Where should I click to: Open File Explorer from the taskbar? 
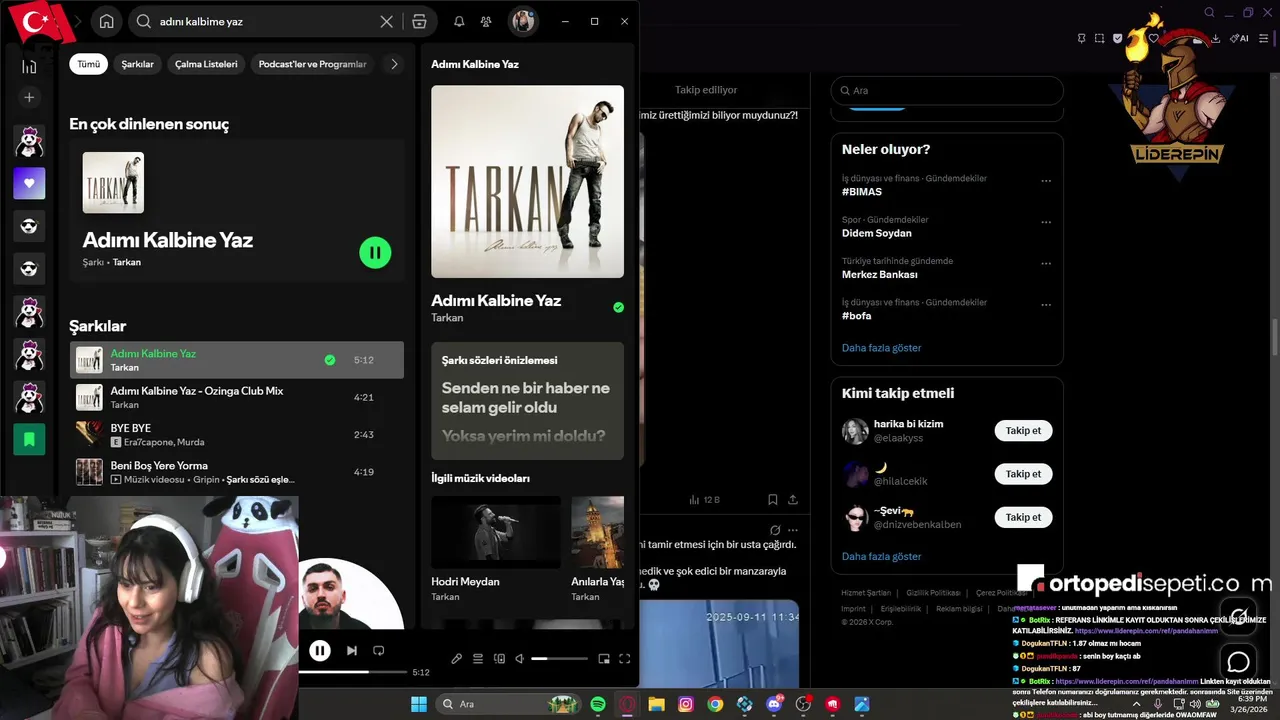click(x=656, y=704)
